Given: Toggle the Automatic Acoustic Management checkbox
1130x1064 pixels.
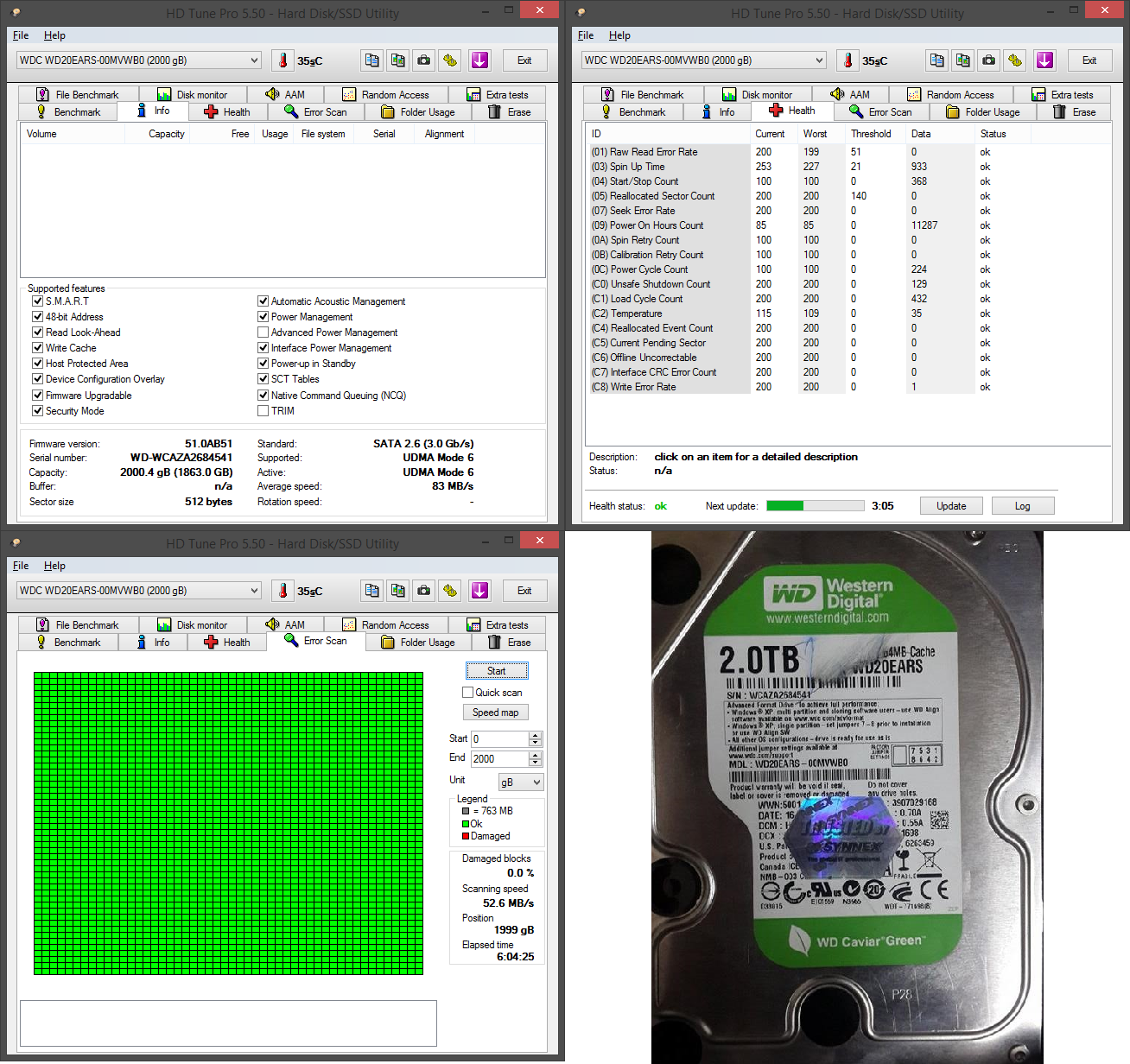Looking at the screenshot, I should (x=263, y=301).
